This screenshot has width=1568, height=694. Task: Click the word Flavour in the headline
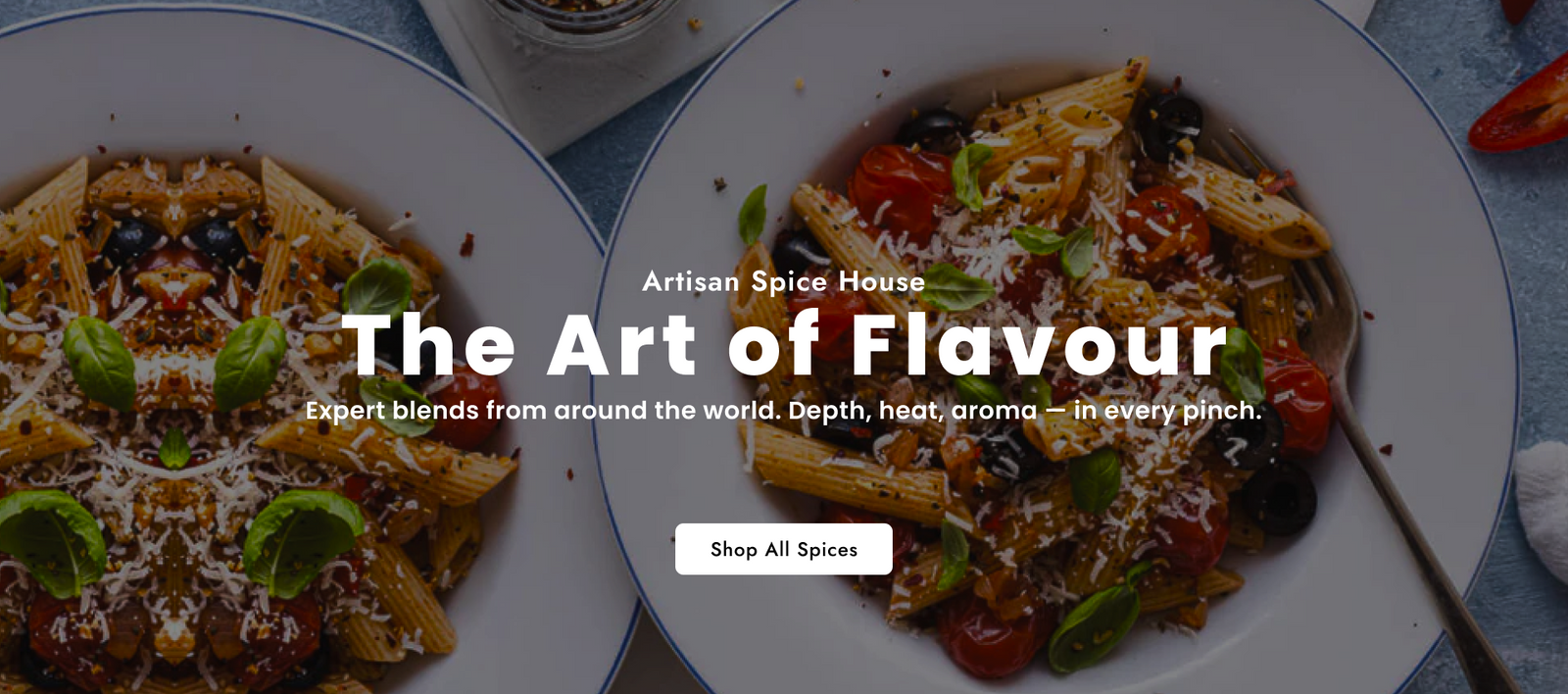pos(1039,344)
